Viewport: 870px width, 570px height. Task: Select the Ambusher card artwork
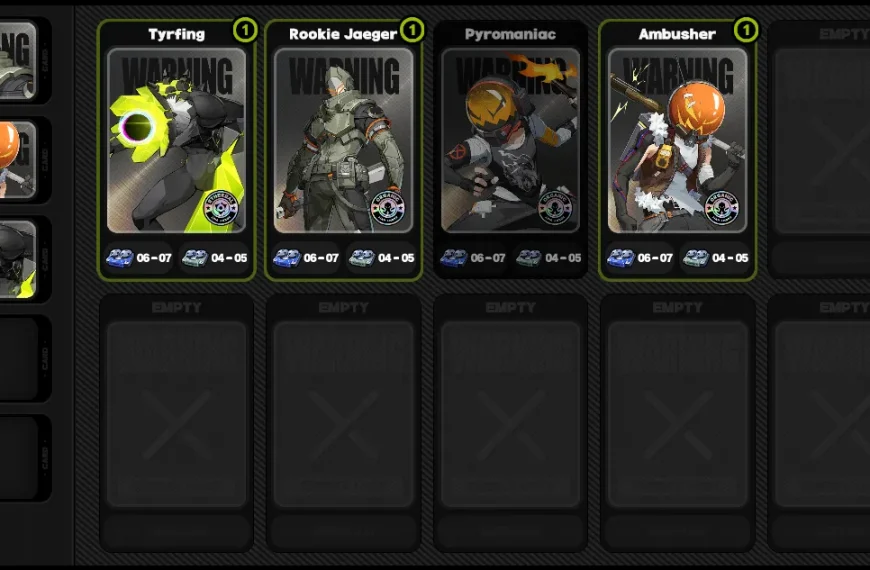[x=677, y=140]
